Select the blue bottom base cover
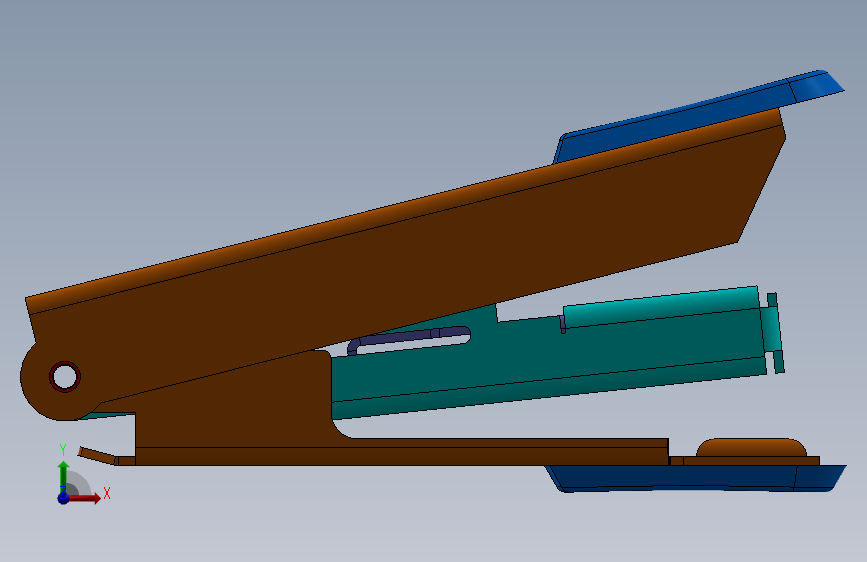The image size is (867, 562). coord(697,478)
